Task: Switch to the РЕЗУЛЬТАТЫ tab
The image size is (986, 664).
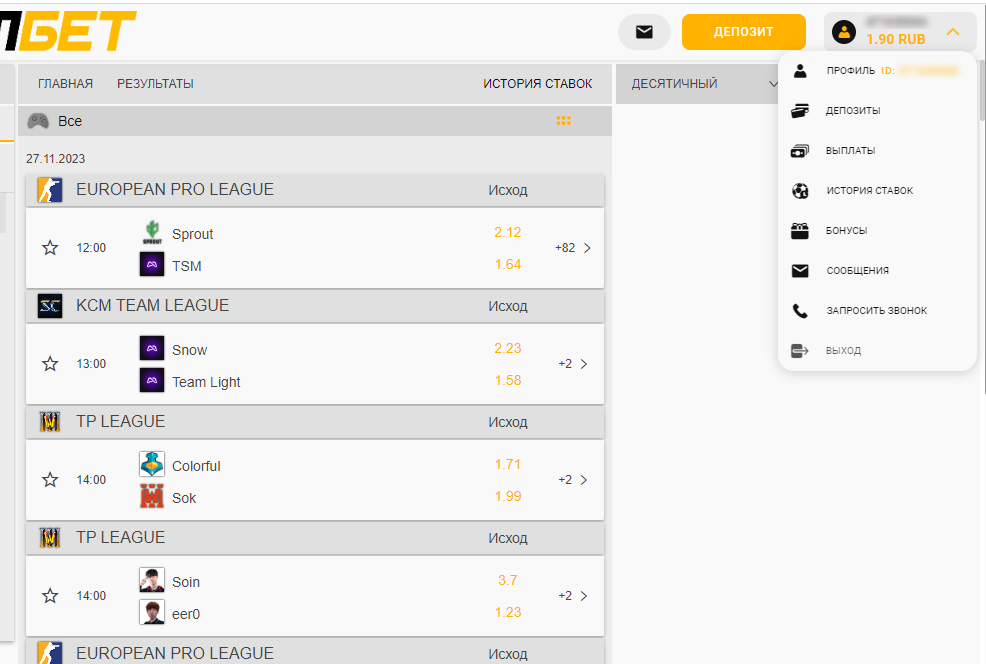Action: (155, 84)
